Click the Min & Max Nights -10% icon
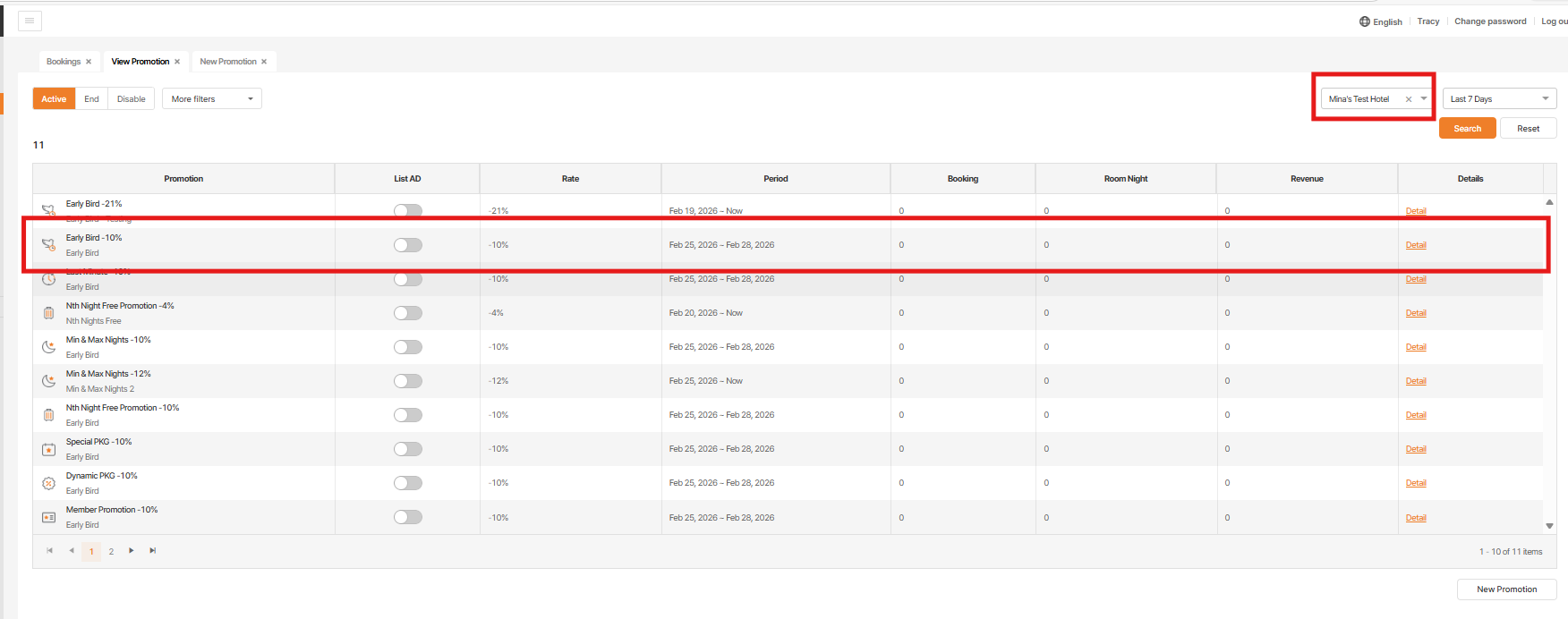 [x=48, y=347]
